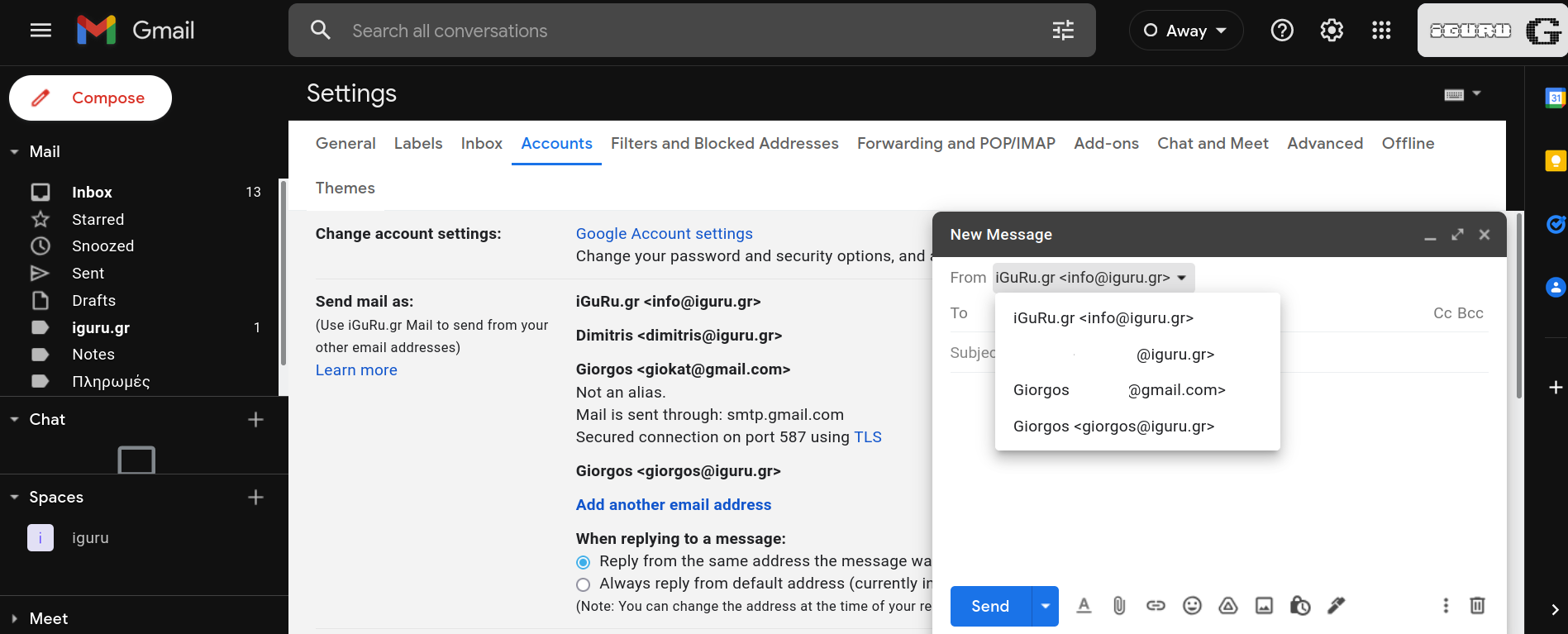Start a new chat plus icon
1568x634 pixels.
(x=255, y=420)
